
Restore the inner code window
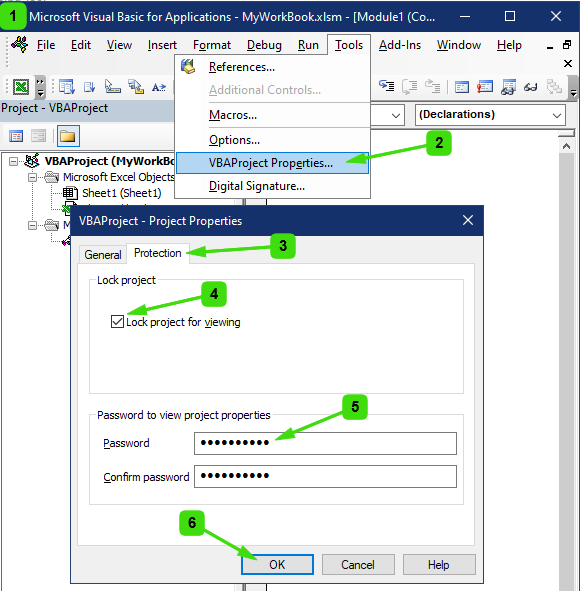(567, 45)
